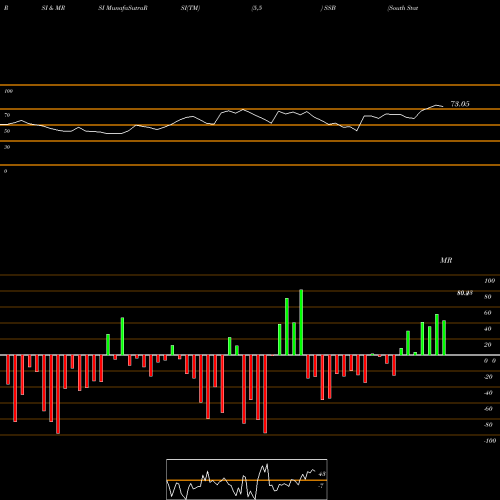Click the MR axis label 60
The image size is (500, 500).
click(x=487, y=313)
